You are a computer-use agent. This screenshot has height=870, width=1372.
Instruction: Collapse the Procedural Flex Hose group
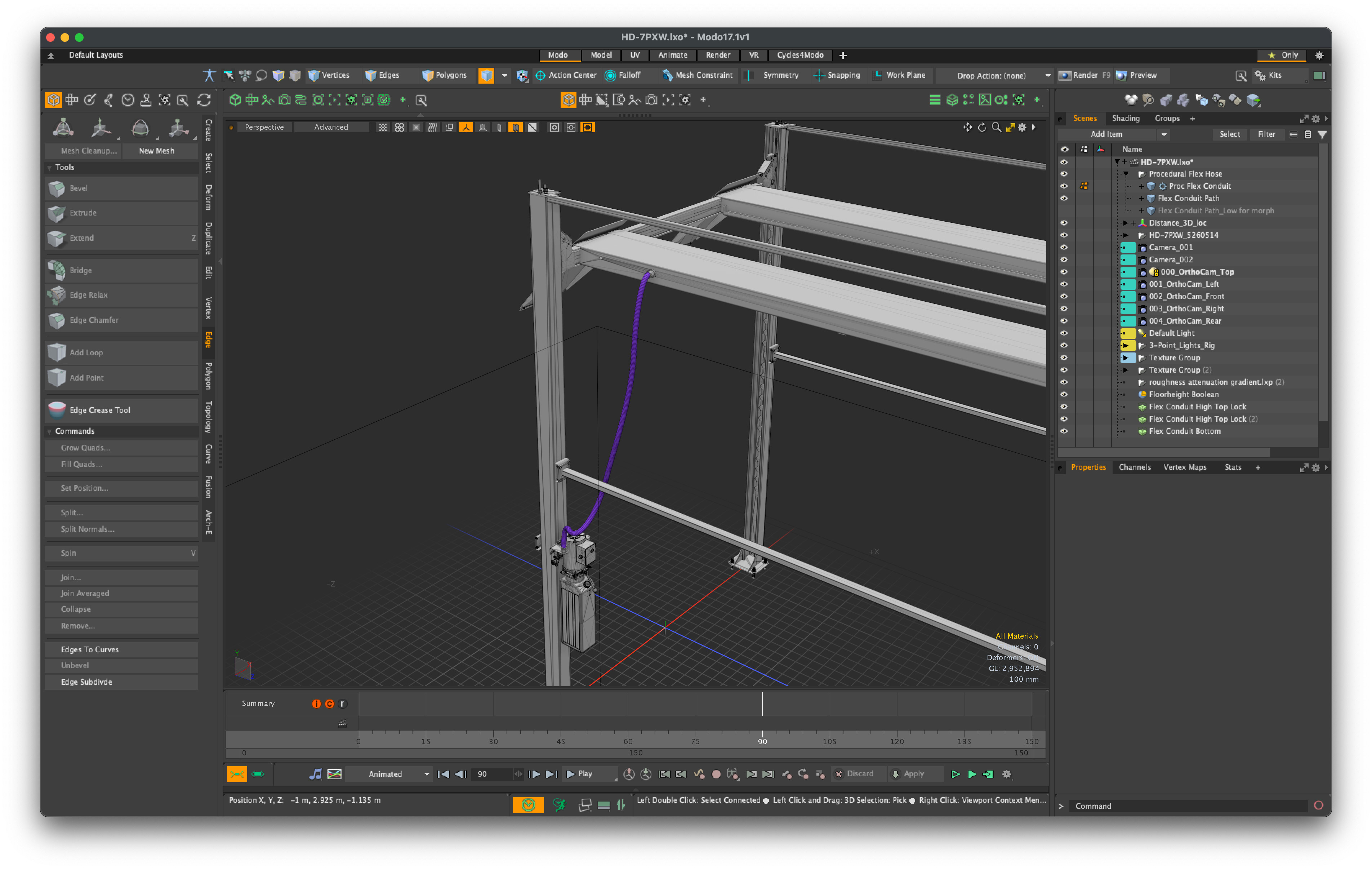point(1126,174)
